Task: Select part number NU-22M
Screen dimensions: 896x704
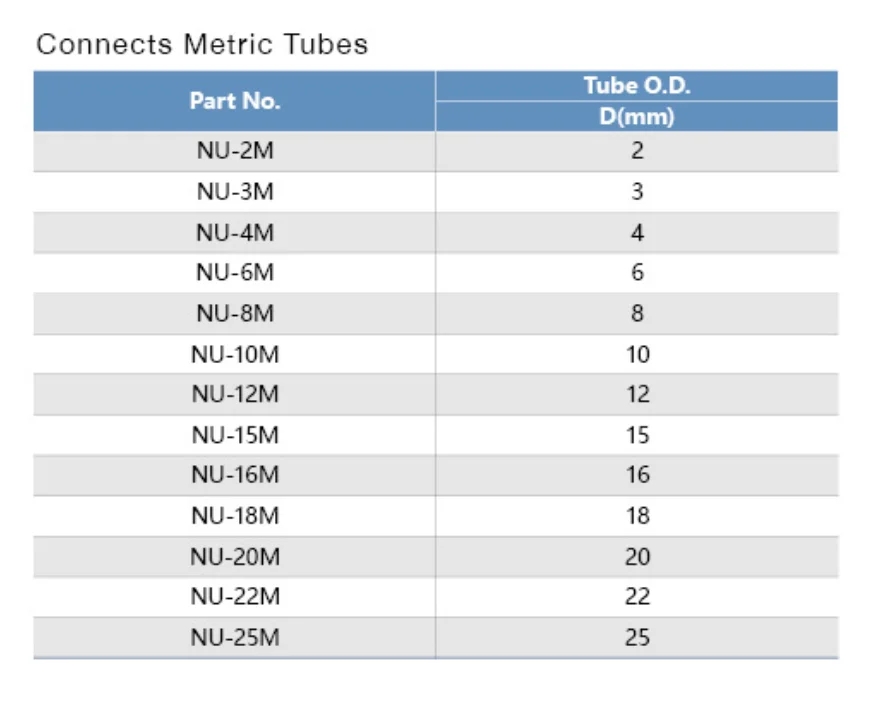Action: point(235,597)
